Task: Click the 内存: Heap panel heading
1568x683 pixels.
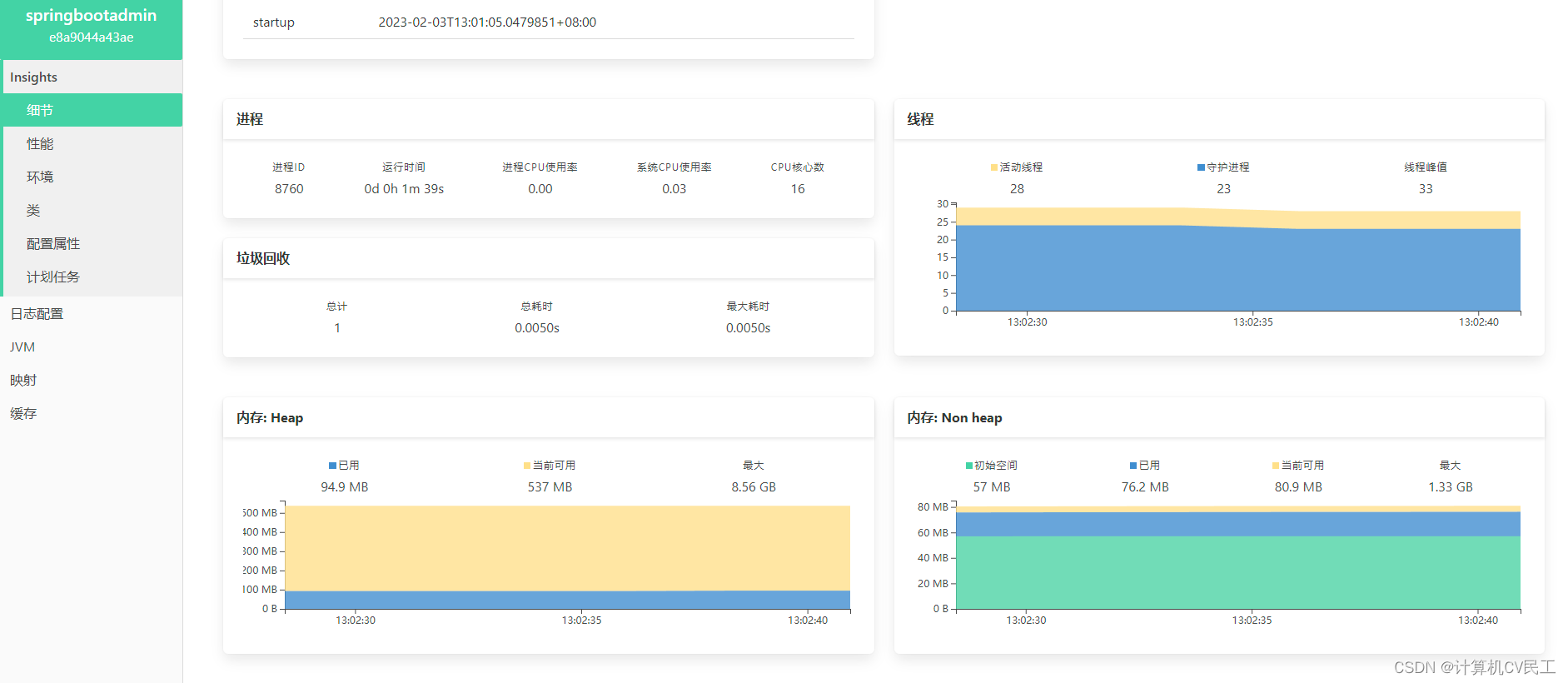Action: point(270,417)
